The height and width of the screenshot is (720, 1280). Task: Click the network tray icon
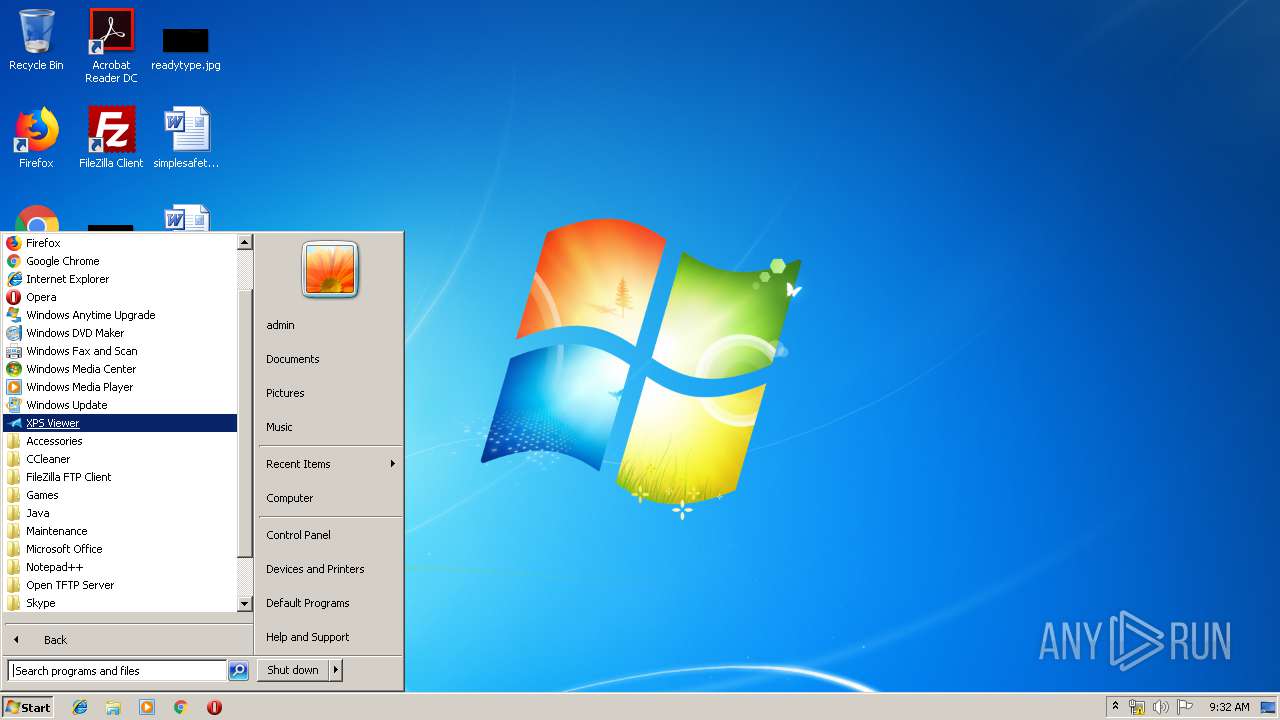click(1137, 707)
